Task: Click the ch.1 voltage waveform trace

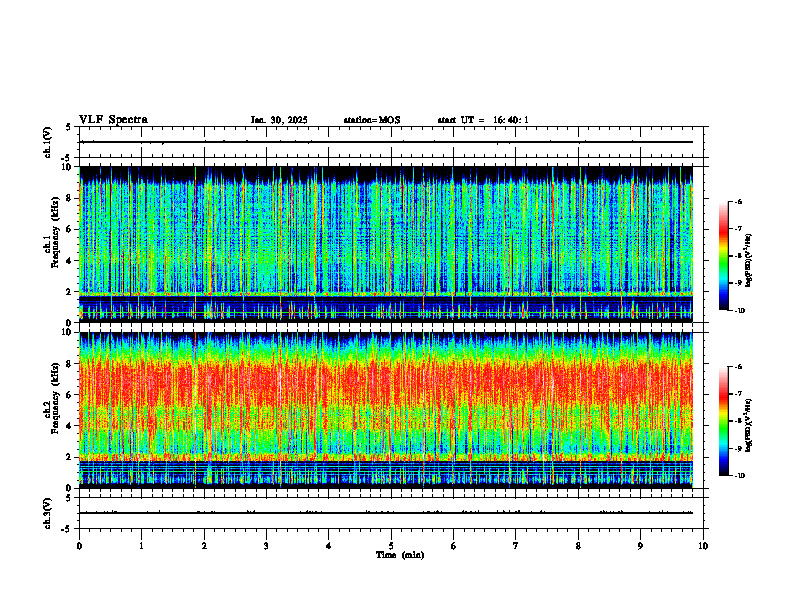Action: tap(386, 142)
